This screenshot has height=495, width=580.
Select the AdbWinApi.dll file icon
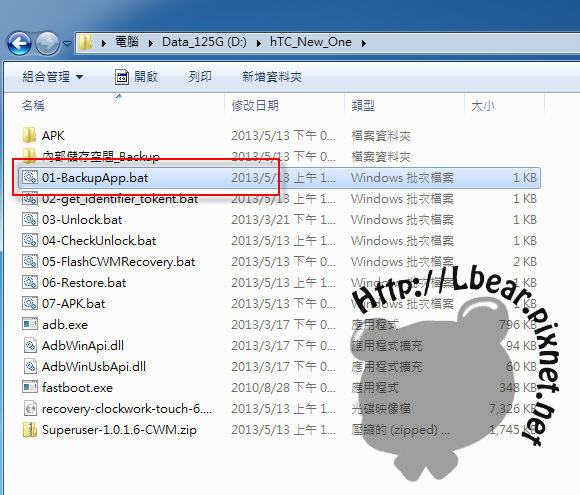pos(30,345)
